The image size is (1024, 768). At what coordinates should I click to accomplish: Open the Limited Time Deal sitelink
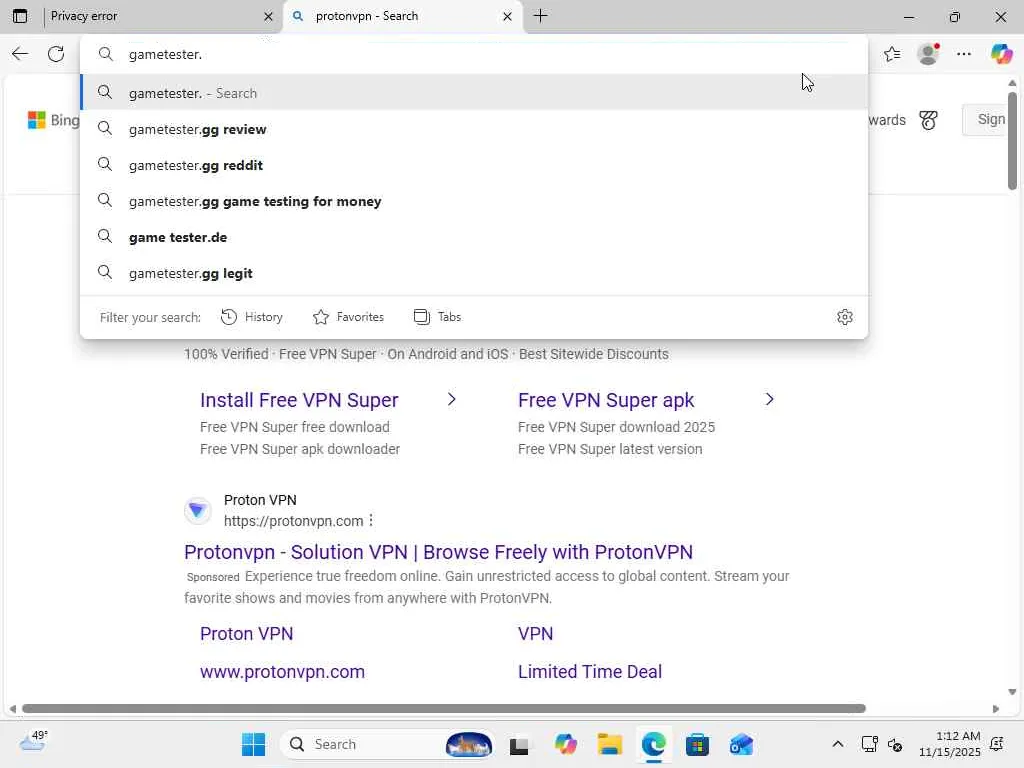(590, 671)
